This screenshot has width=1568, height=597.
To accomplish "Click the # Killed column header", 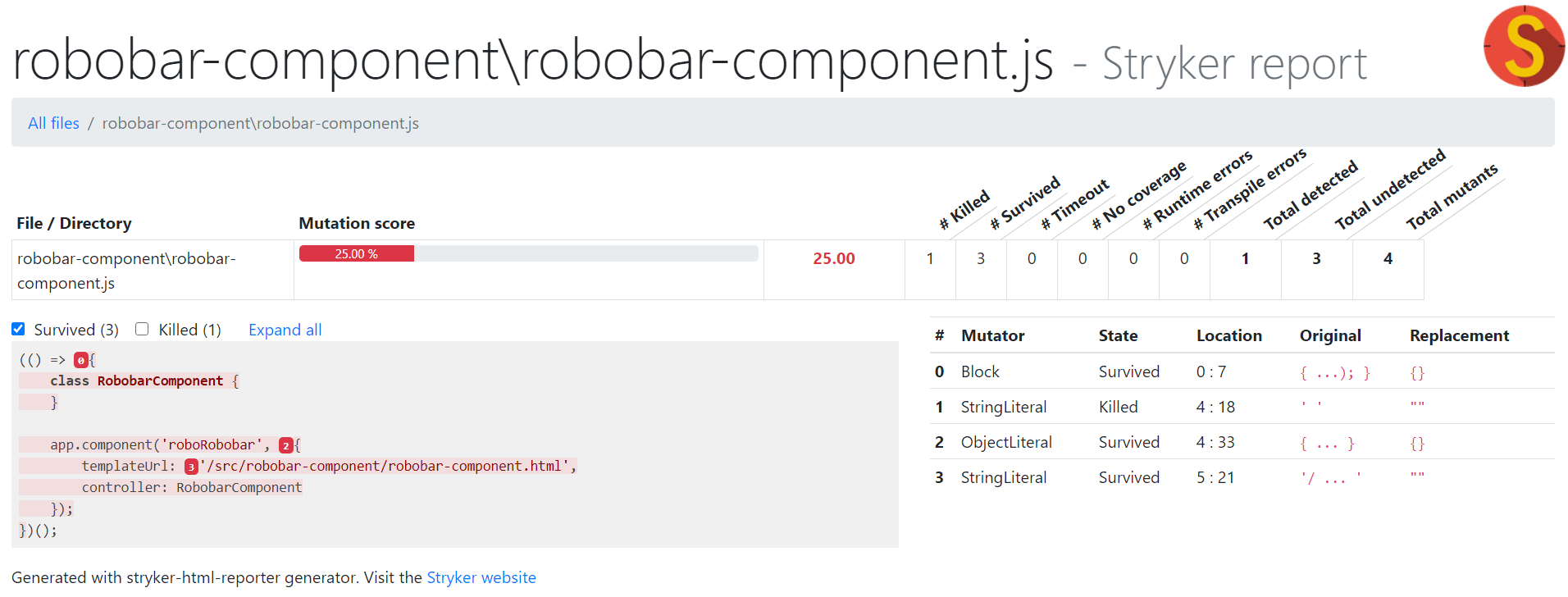I will click(965, 210).
